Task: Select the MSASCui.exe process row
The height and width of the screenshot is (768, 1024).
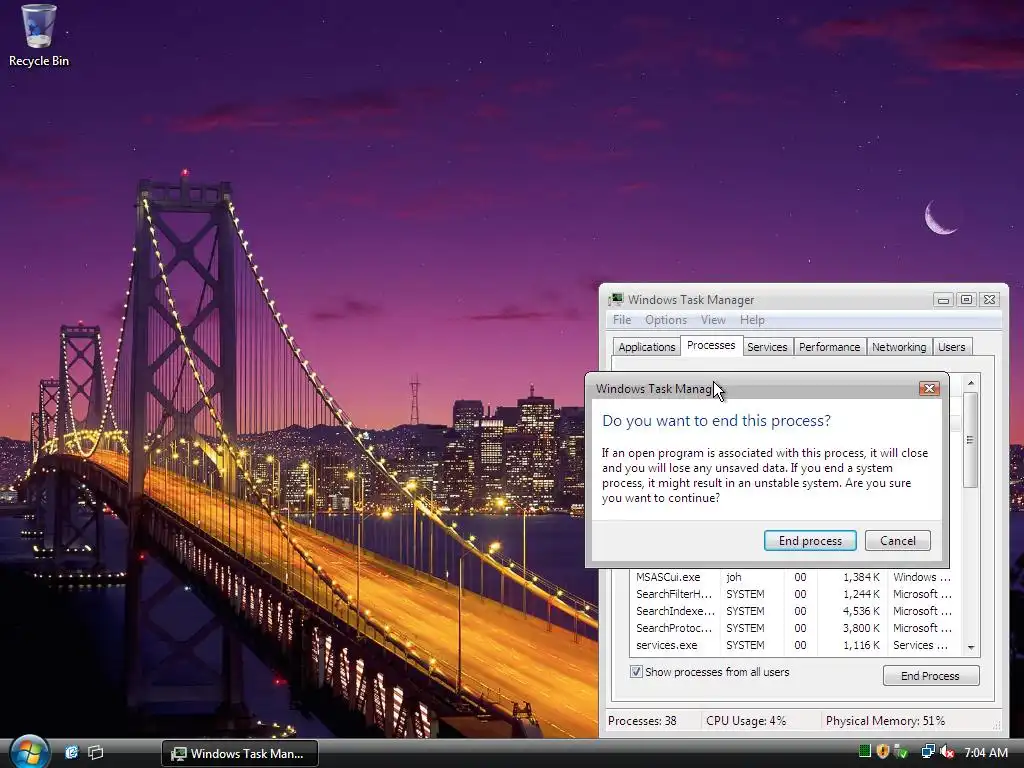Action: (793, 577)
